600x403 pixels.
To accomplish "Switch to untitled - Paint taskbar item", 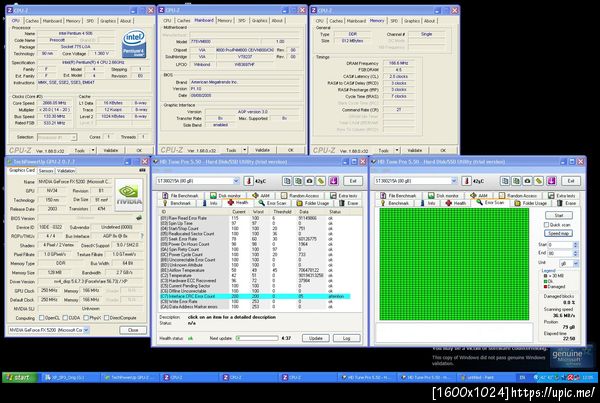I will [484, 377].
